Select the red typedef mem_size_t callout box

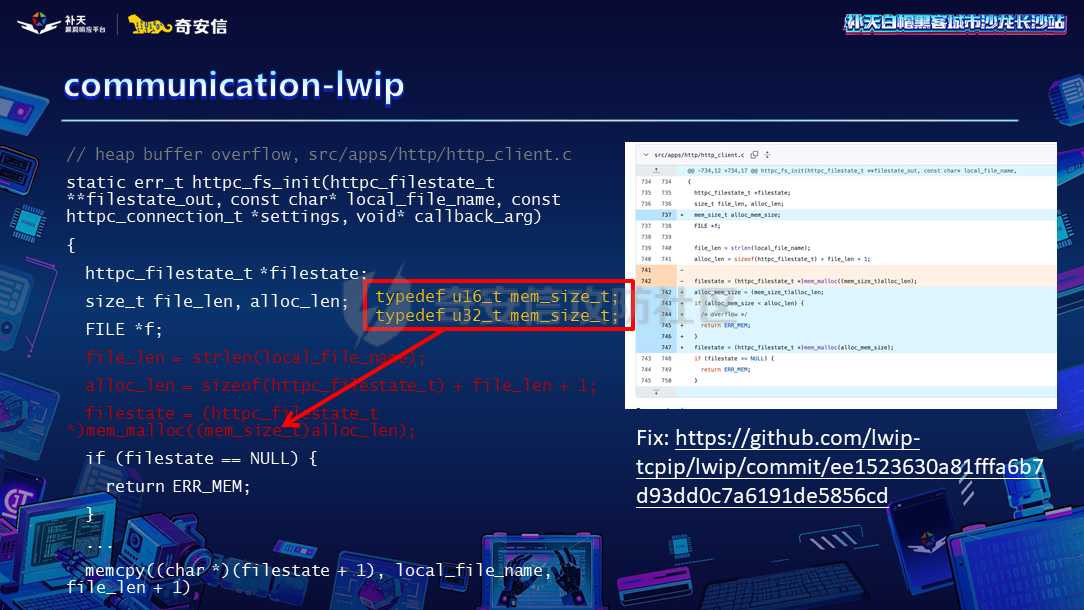tap(497, 306)
